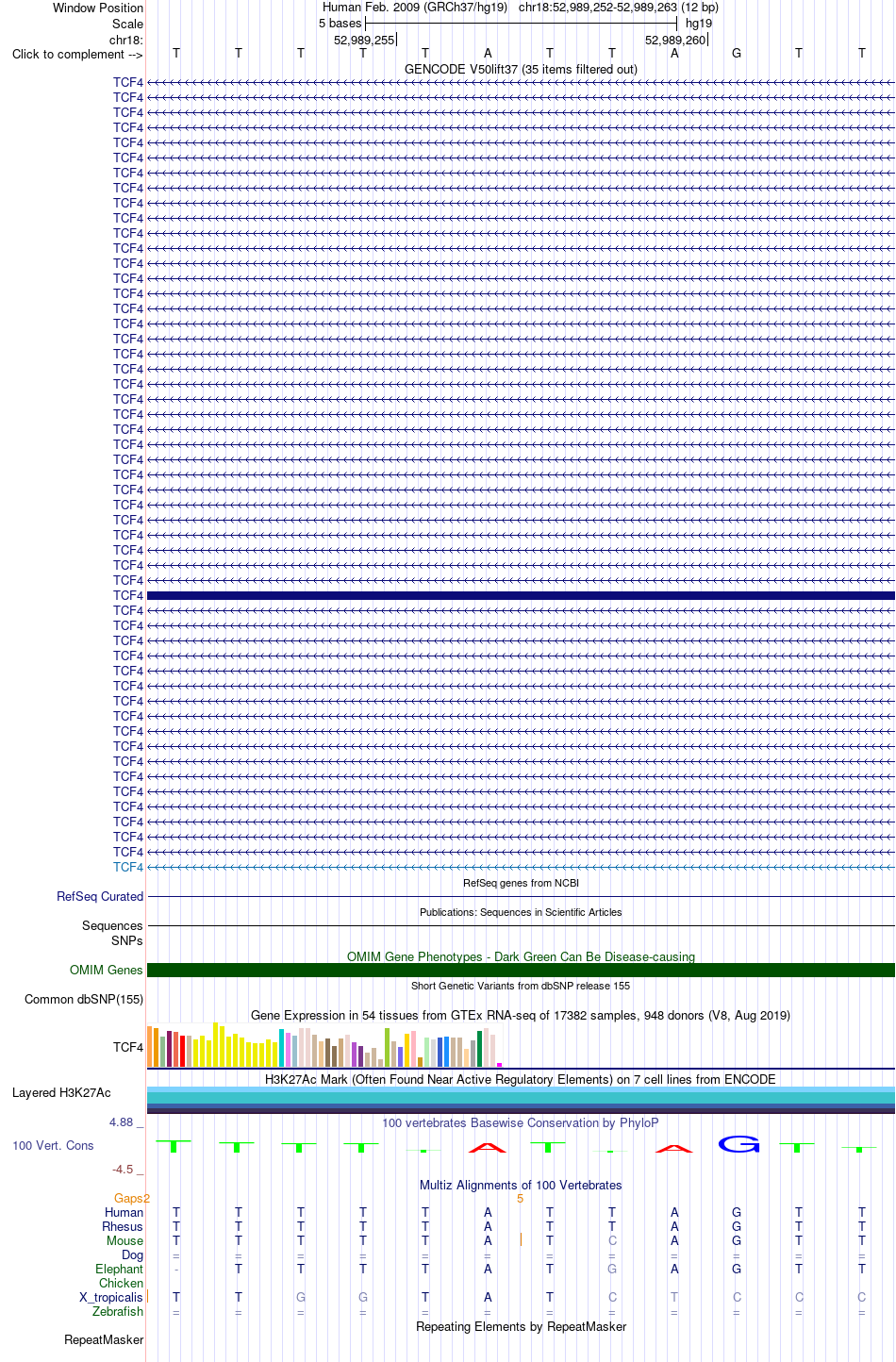896x1362 pixels.
Task: Open the H3K27Ac Mark ENCODE track title
Action: (x=521, y=1079)
